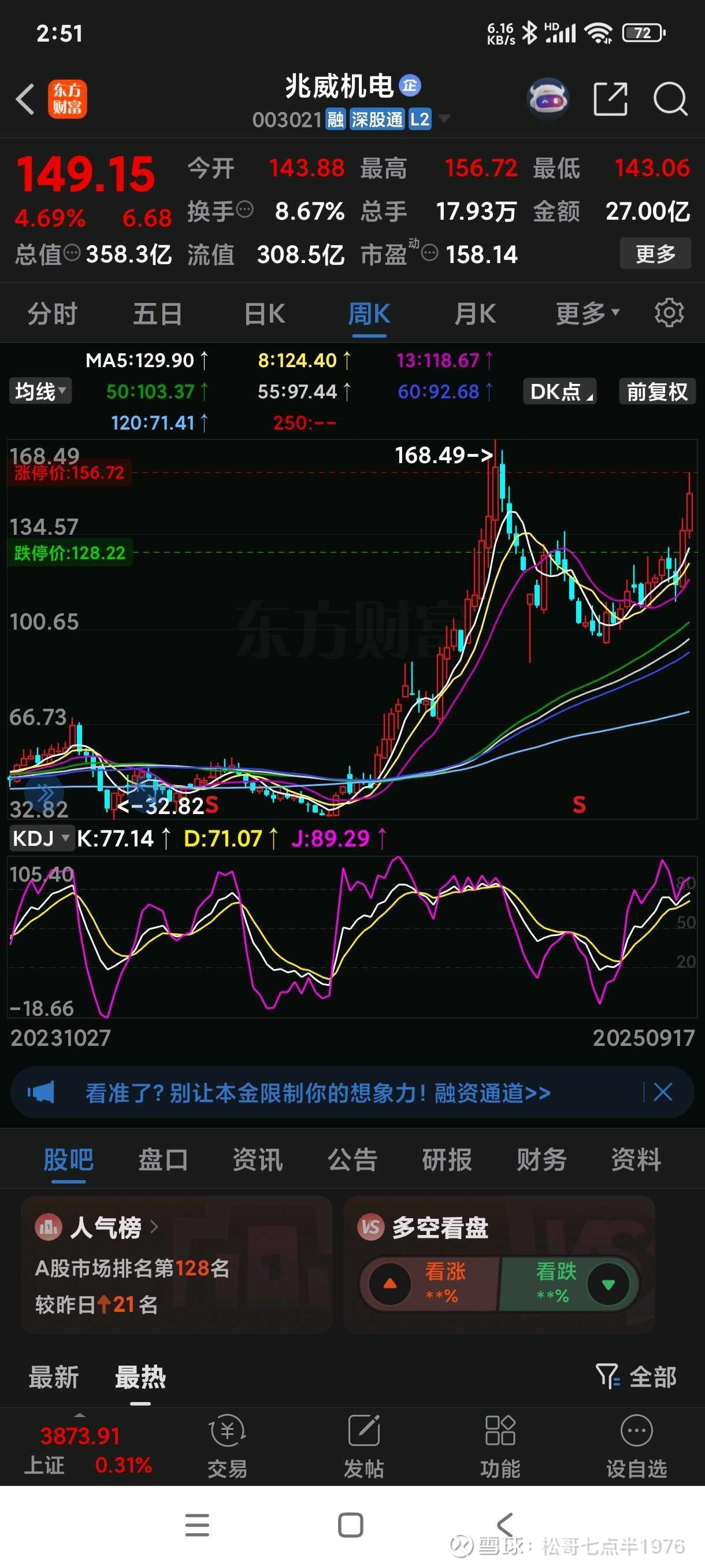Viewport: 705px width, 1568px height.
Task: Open the search magnifier icon
Action: click(x=670, y=99)
